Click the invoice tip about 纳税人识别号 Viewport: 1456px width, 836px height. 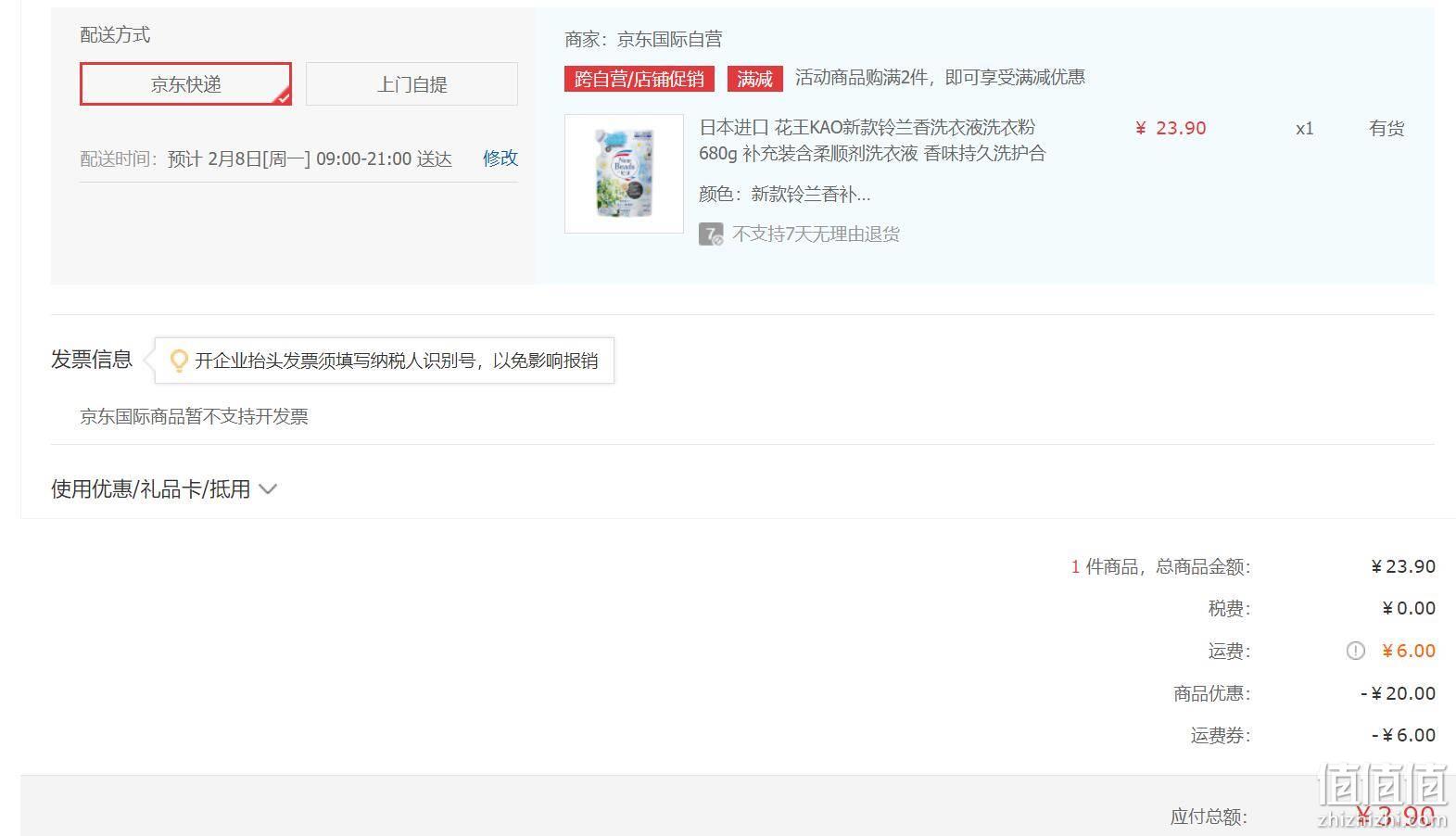click(396, 361)
